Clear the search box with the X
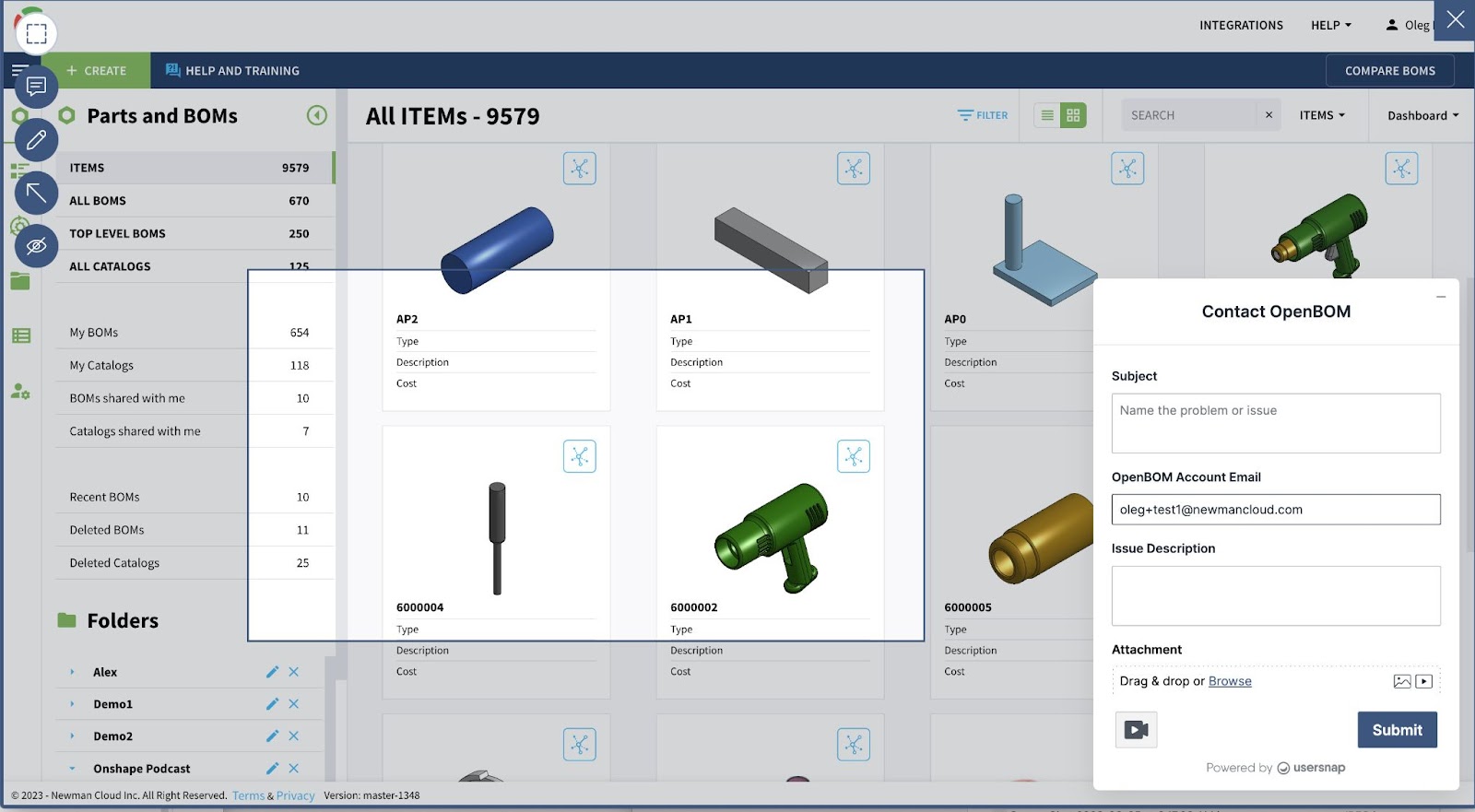1475x812 pixels. 1268,115
